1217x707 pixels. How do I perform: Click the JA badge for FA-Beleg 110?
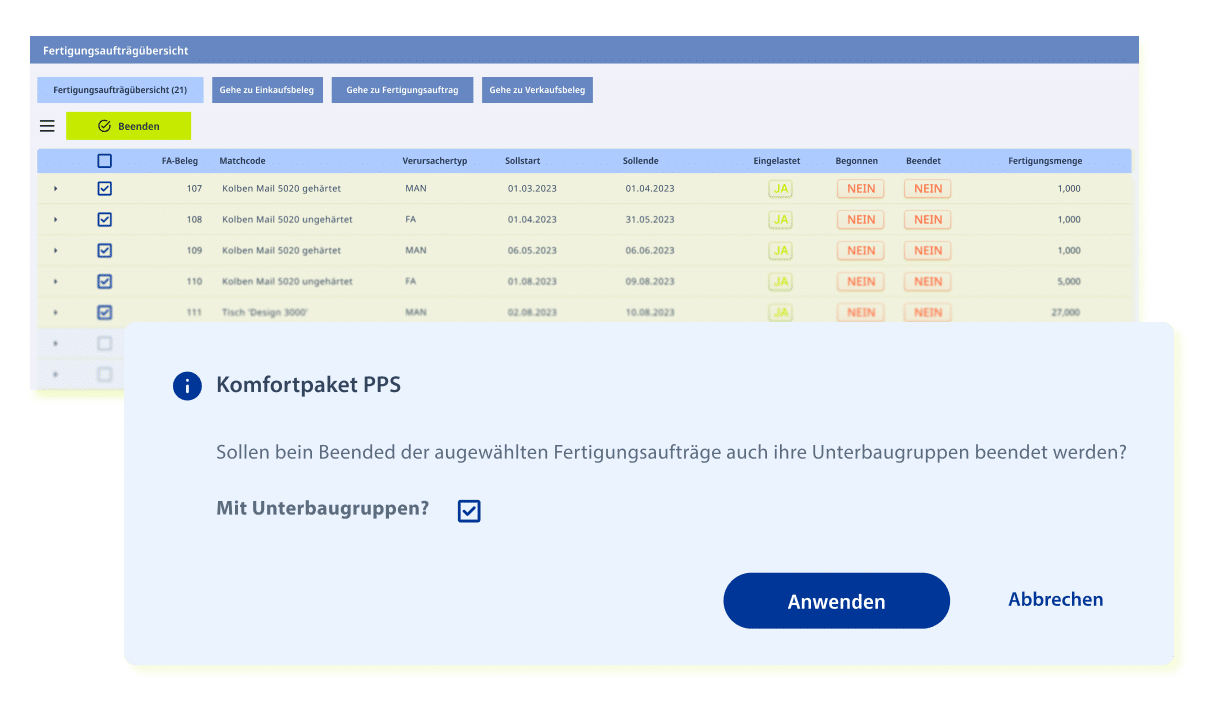click(781, 281)
